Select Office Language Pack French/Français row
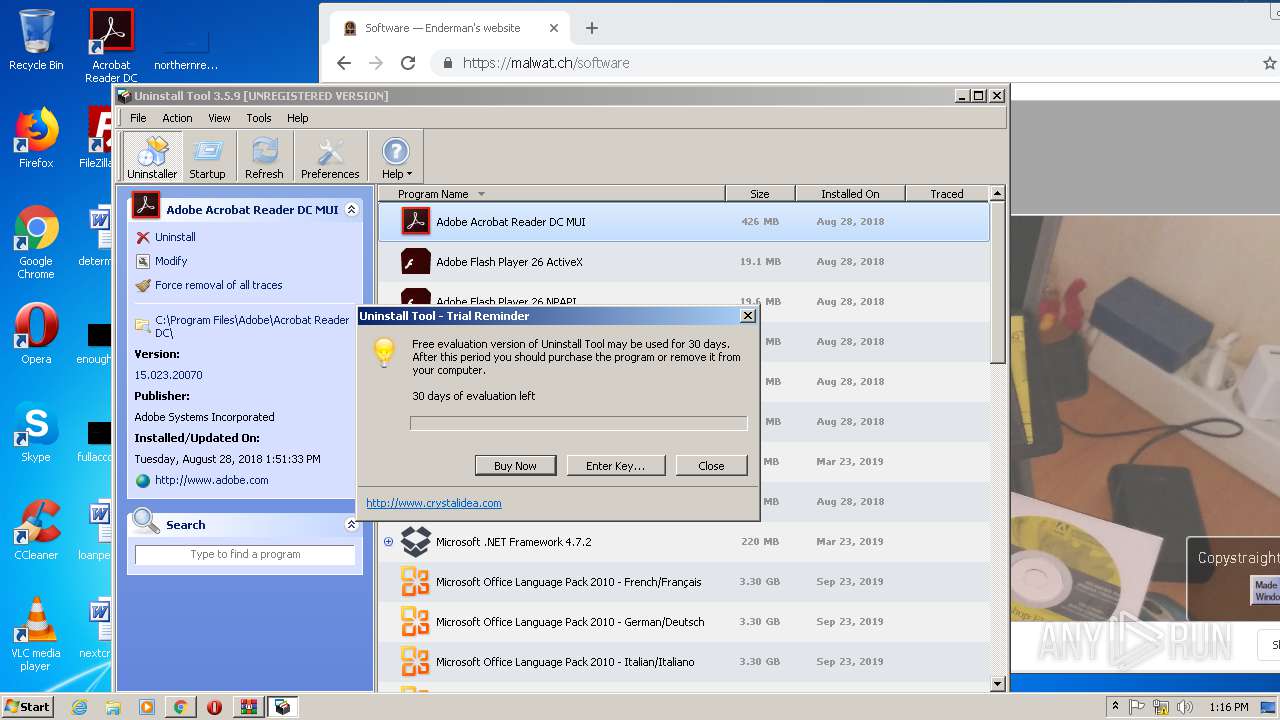The height and width of the screenshot is (720, 1280). click(x=684, y=581)
